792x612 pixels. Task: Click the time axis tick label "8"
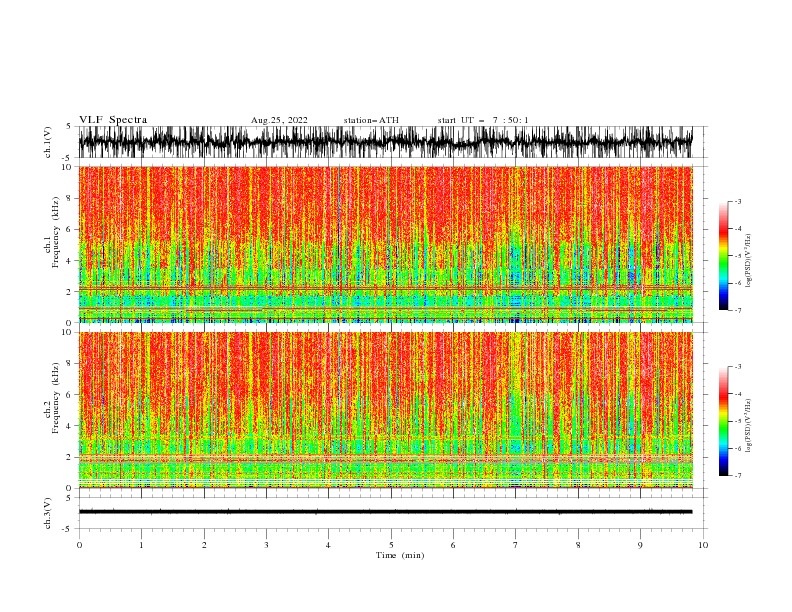coord(578,545)
